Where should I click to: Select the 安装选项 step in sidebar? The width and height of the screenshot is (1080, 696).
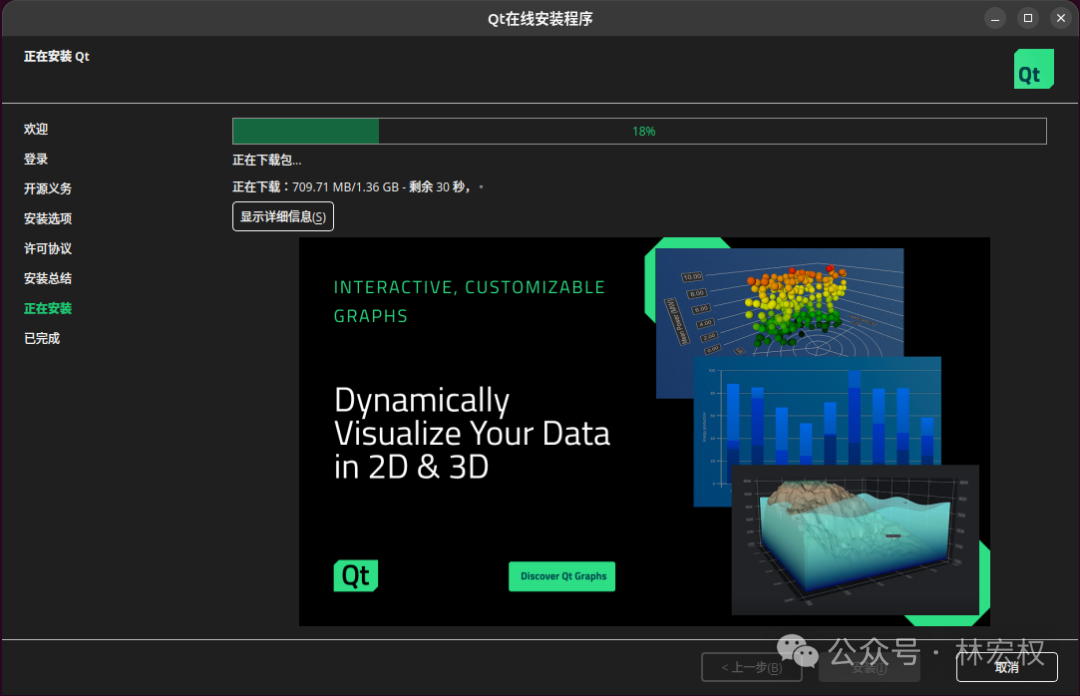coord(48,218)
